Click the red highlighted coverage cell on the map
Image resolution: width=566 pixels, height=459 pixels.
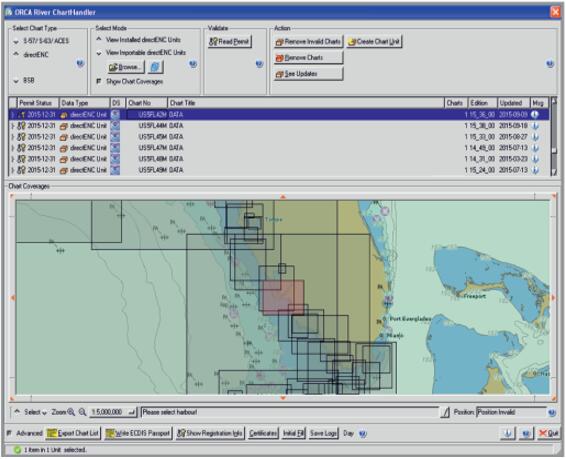pos(283,297)
